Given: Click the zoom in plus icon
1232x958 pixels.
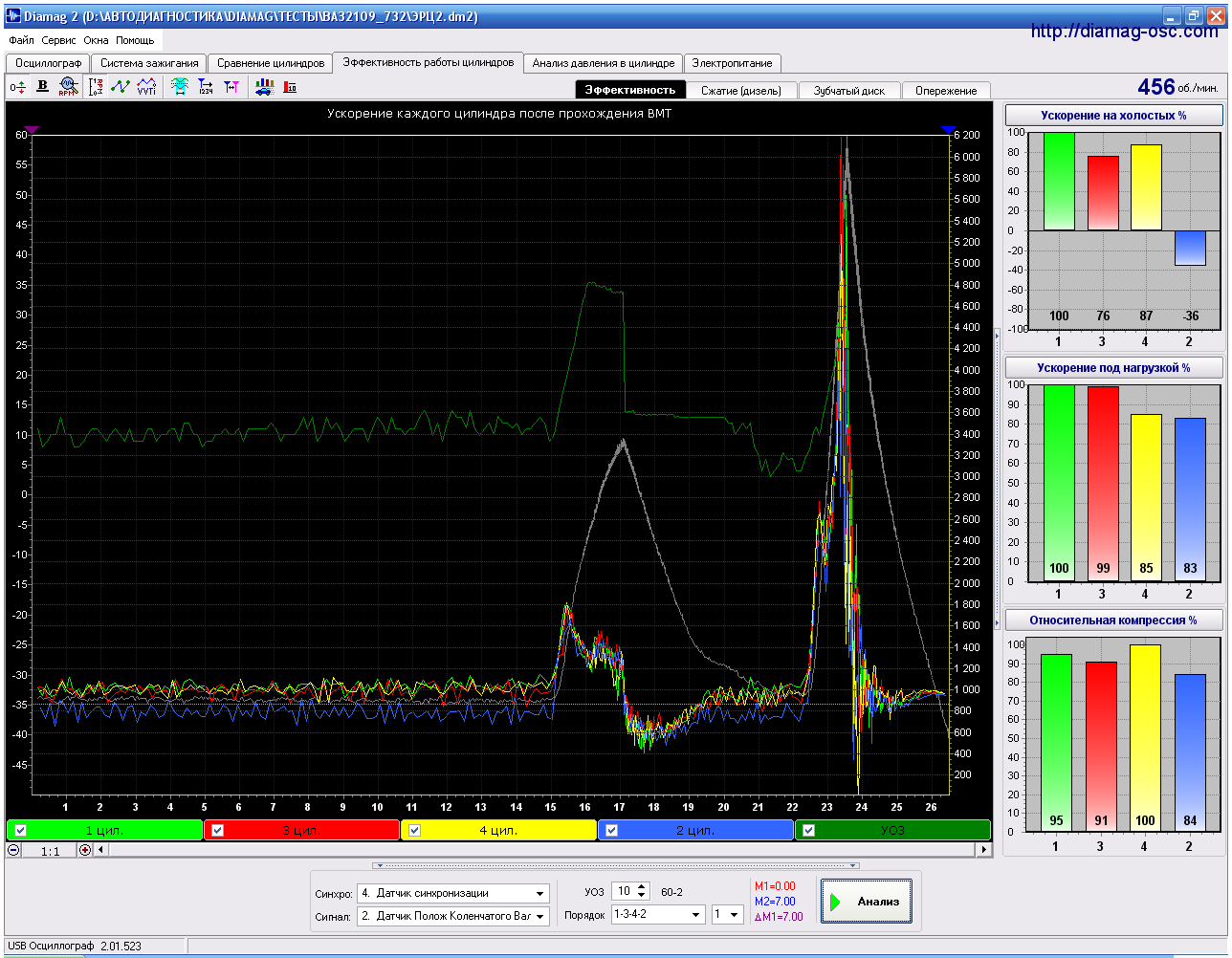Looking at the screenshot, I should [x=85, y=850].
